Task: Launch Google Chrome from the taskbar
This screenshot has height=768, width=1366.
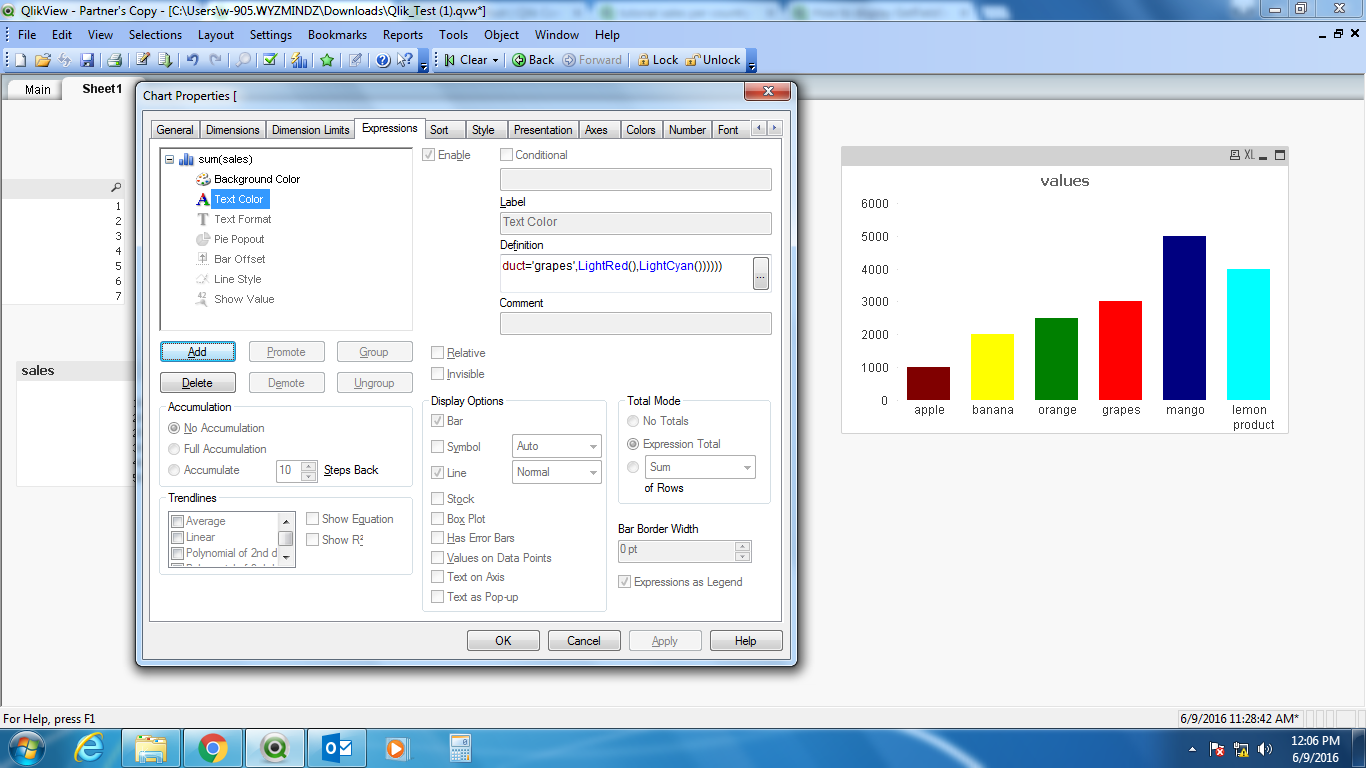Action: click(x=212, y=747)
